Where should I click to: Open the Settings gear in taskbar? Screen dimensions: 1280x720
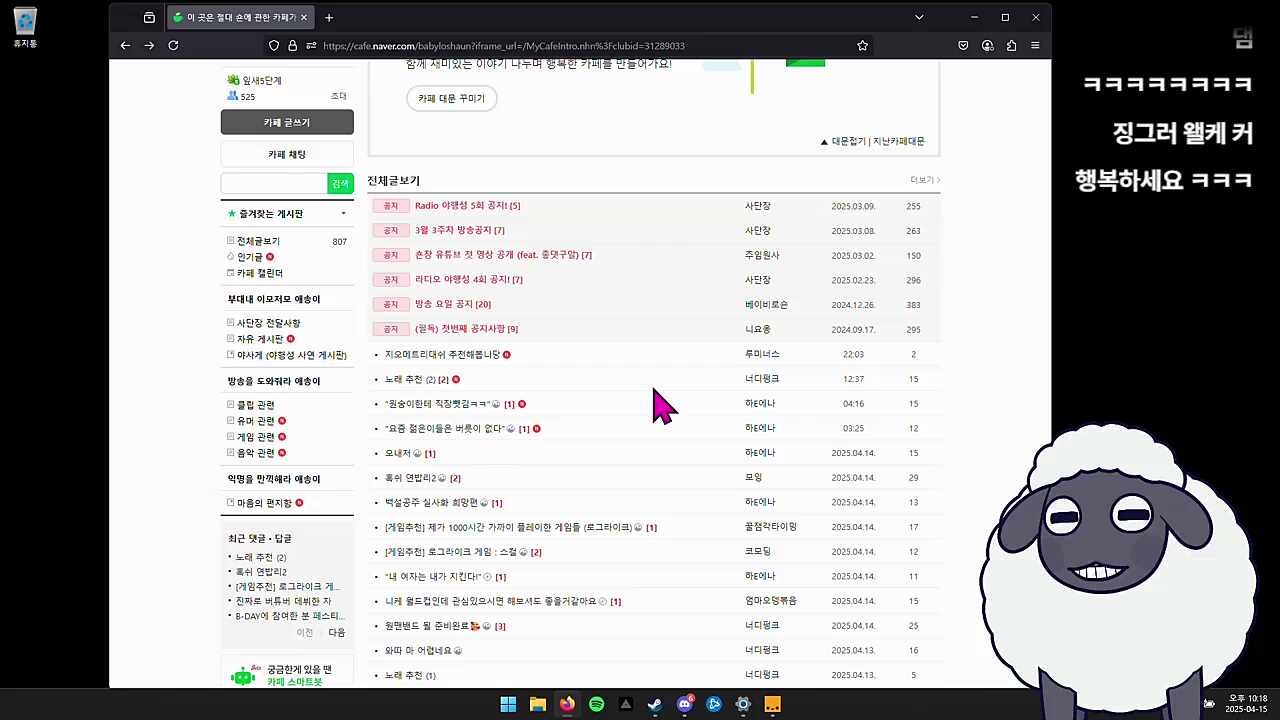pos(743,704)
